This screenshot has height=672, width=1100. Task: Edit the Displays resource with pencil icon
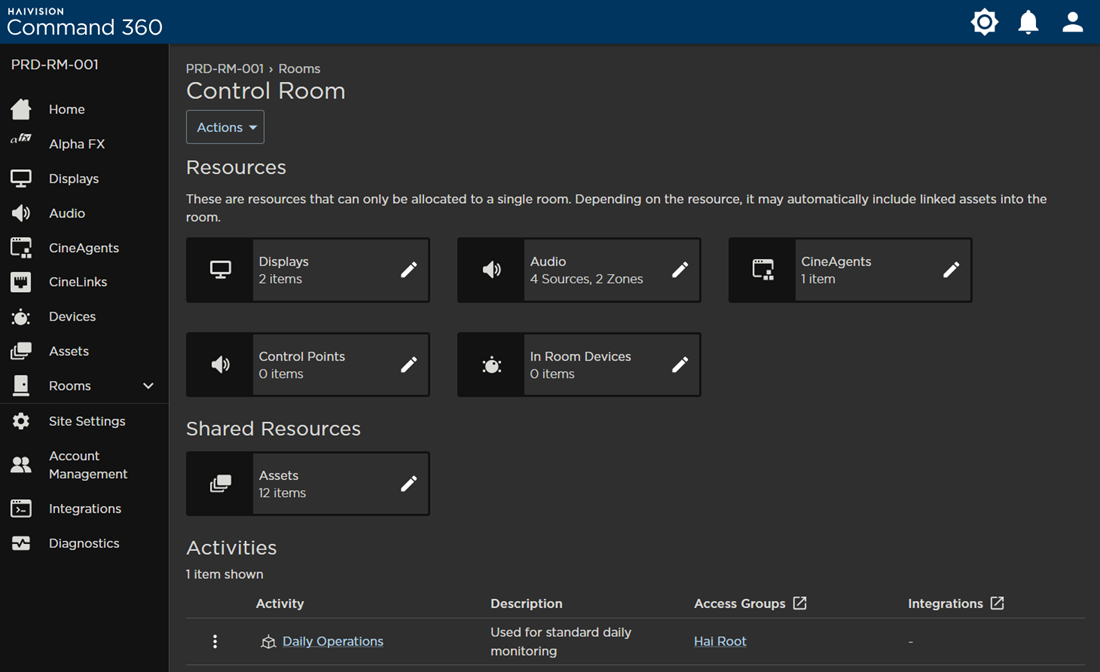tap(409, 270)
